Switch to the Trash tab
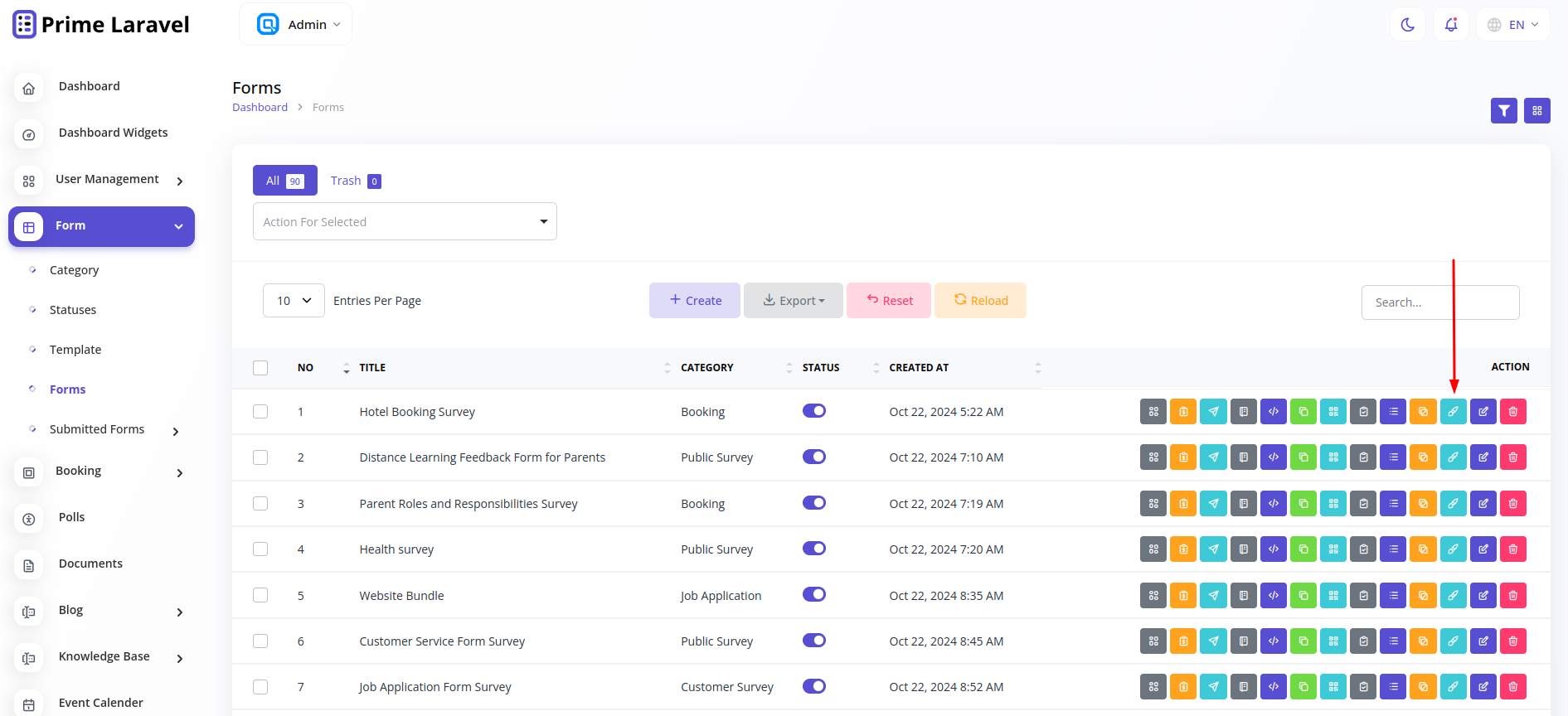Image resolution: width=1568 pixels, height=716 pixels. coord(356,181)
